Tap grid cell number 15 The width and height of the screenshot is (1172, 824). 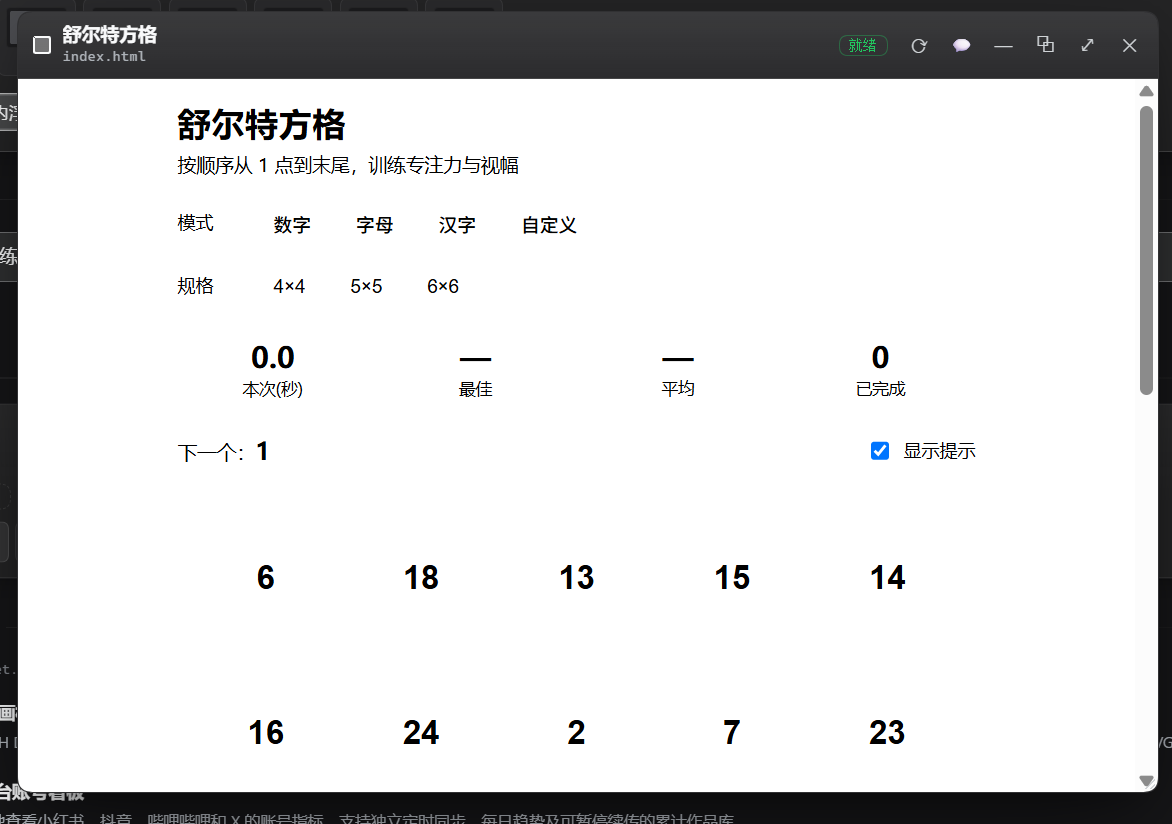(732, 577)
